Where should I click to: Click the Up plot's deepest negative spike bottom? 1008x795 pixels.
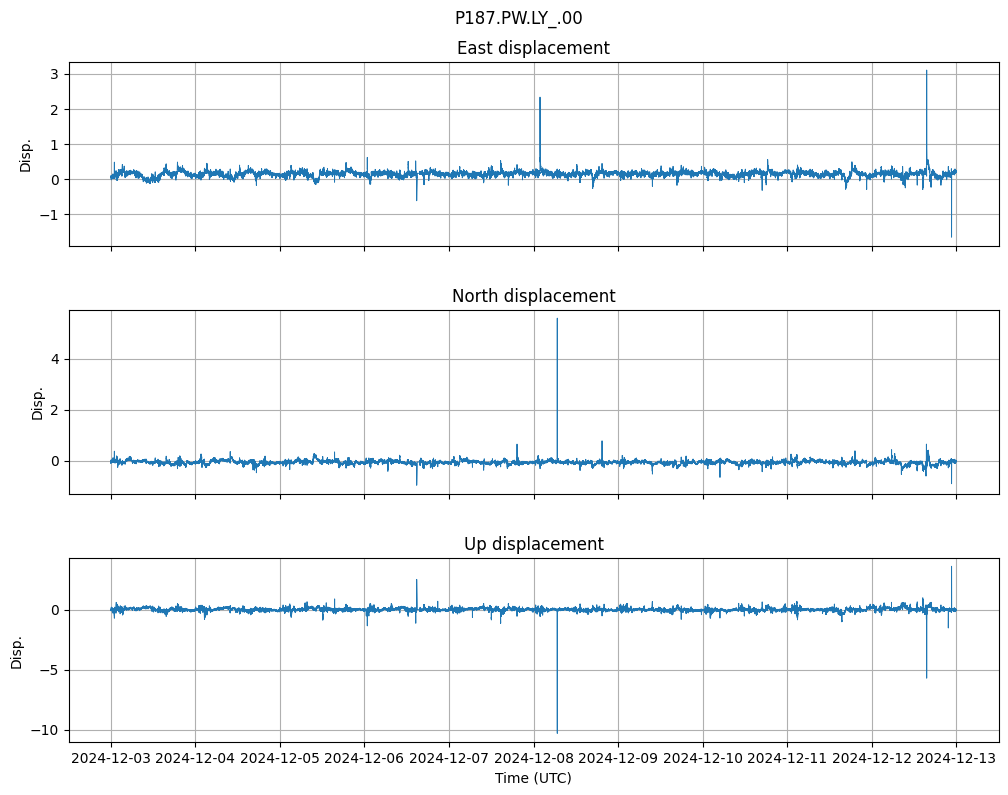coord(557,732)
